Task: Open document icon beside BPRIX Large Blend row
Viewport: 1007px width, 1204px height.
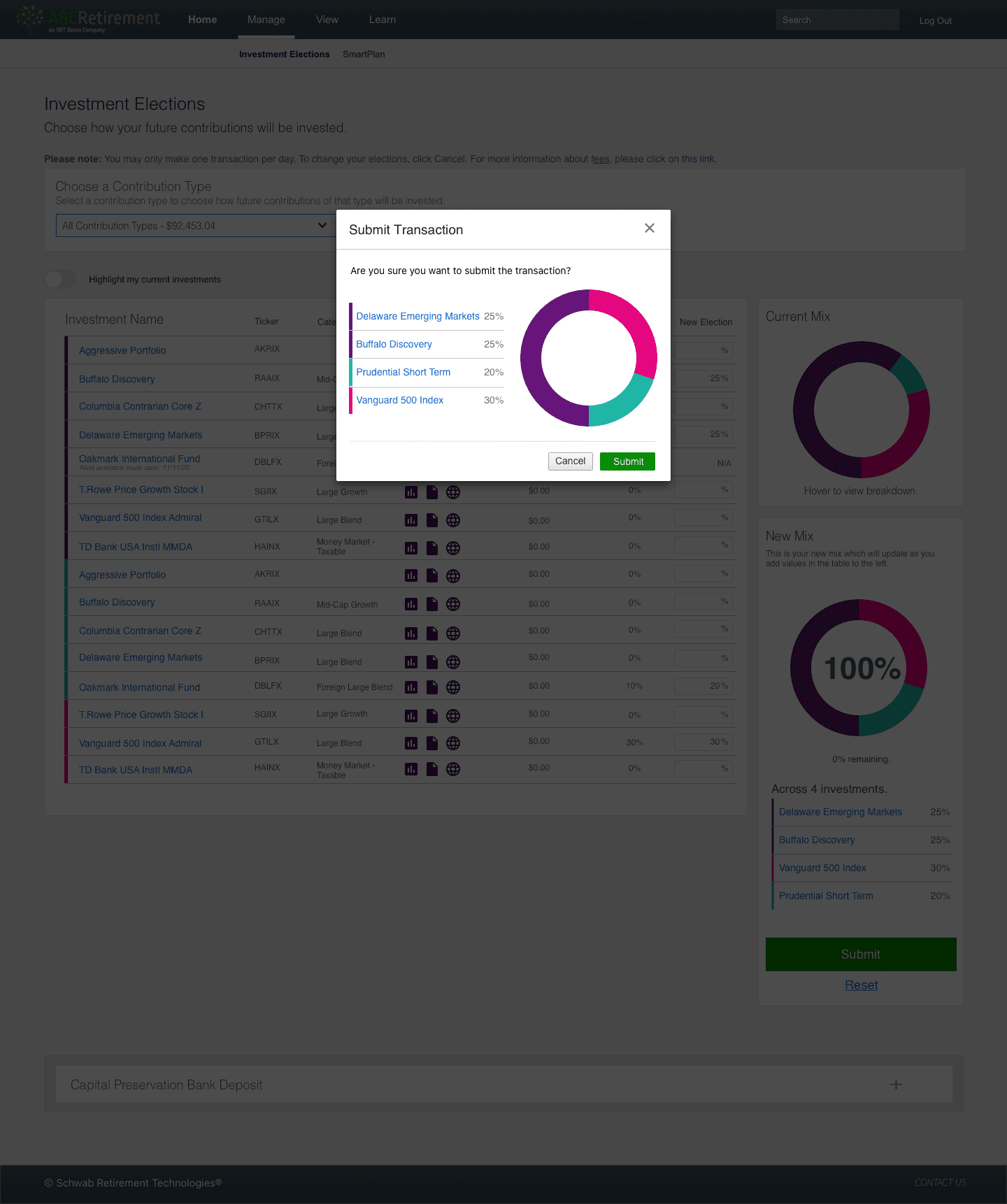Action: (432, 661)
